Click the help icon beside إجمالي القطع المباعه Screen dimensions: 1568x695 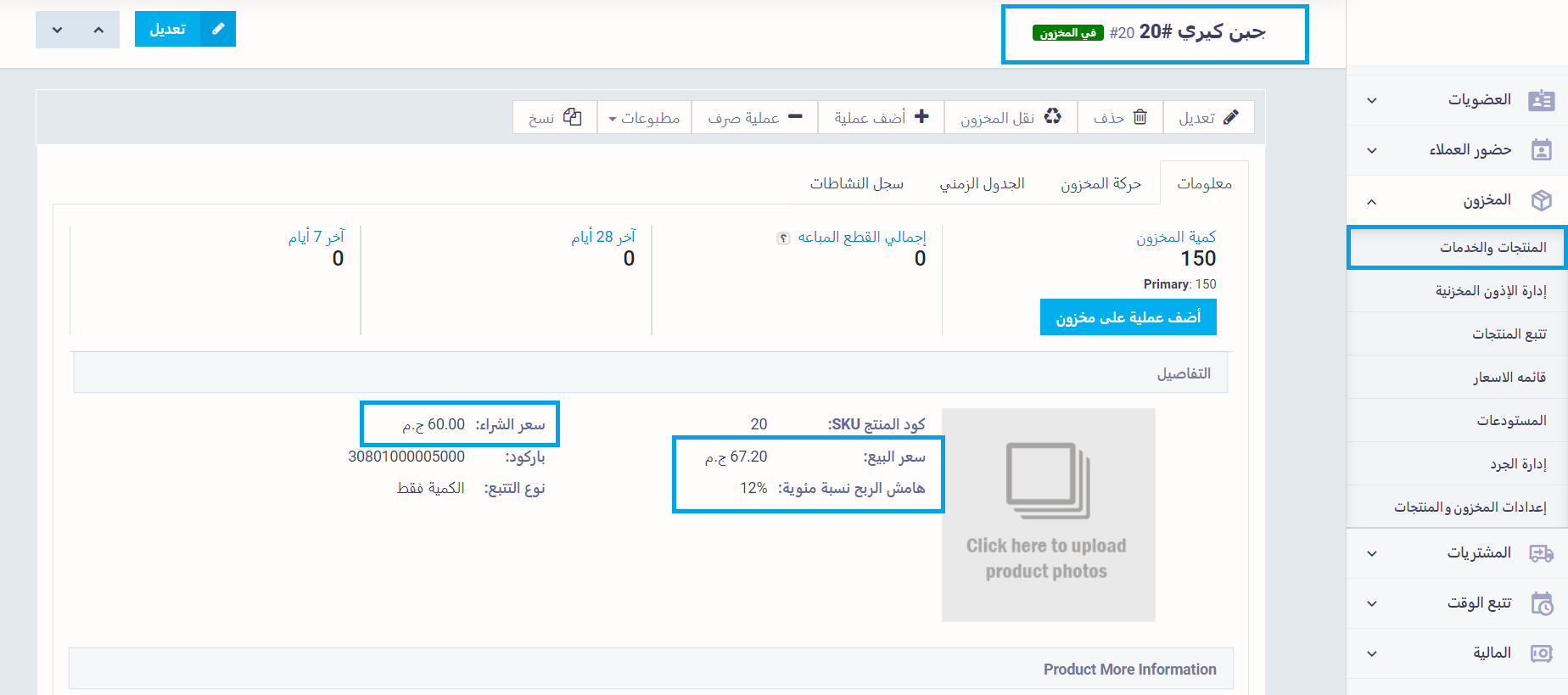pos(783,238)
